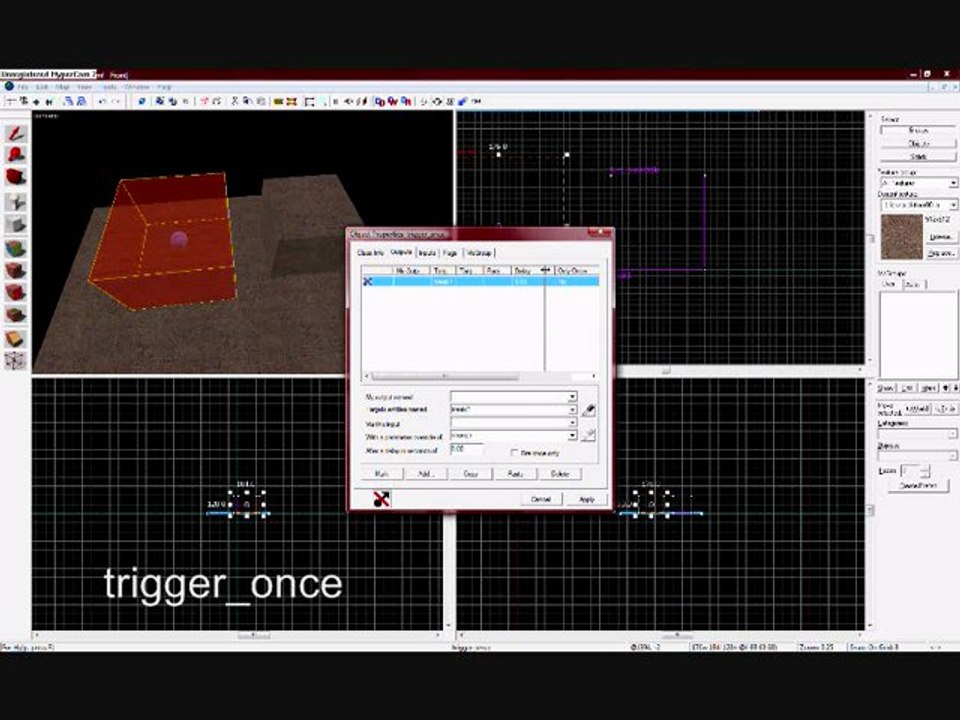Select the Clipping tool
Image resolution: width=960 pixels, height=720 pixels.
[x=15, y=338]
